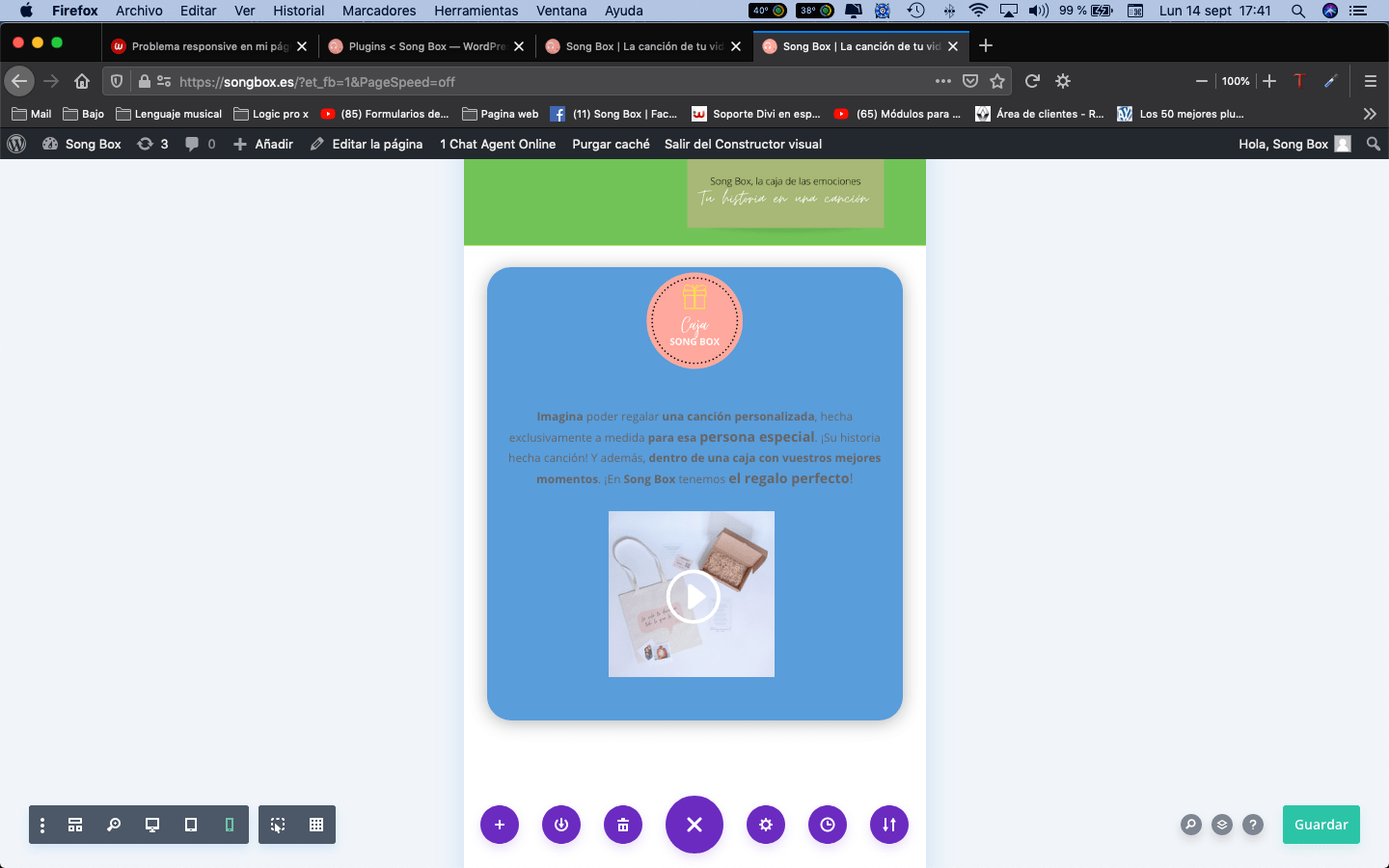The width and height of the screenshot is (1389, 868).
Task: Click the volume icon in menu bar
Action: pos(1038,11)
